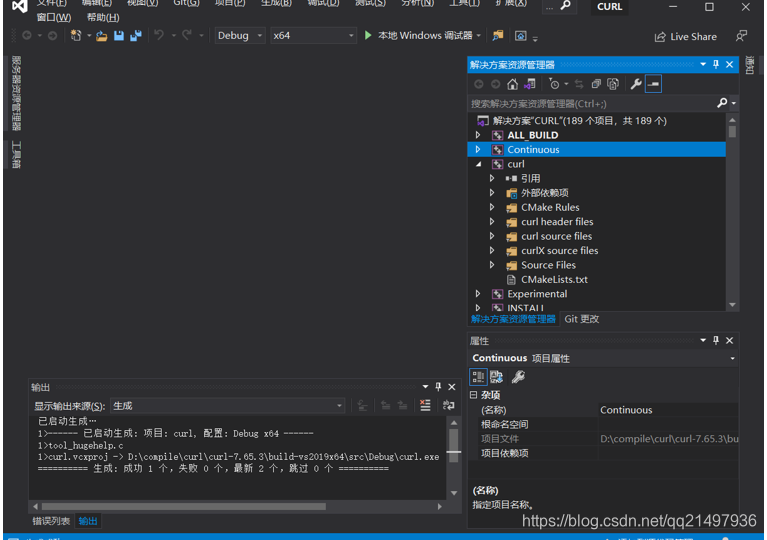
Task: Click the feedback icon next to Live Share
Action: coord(742,36)
